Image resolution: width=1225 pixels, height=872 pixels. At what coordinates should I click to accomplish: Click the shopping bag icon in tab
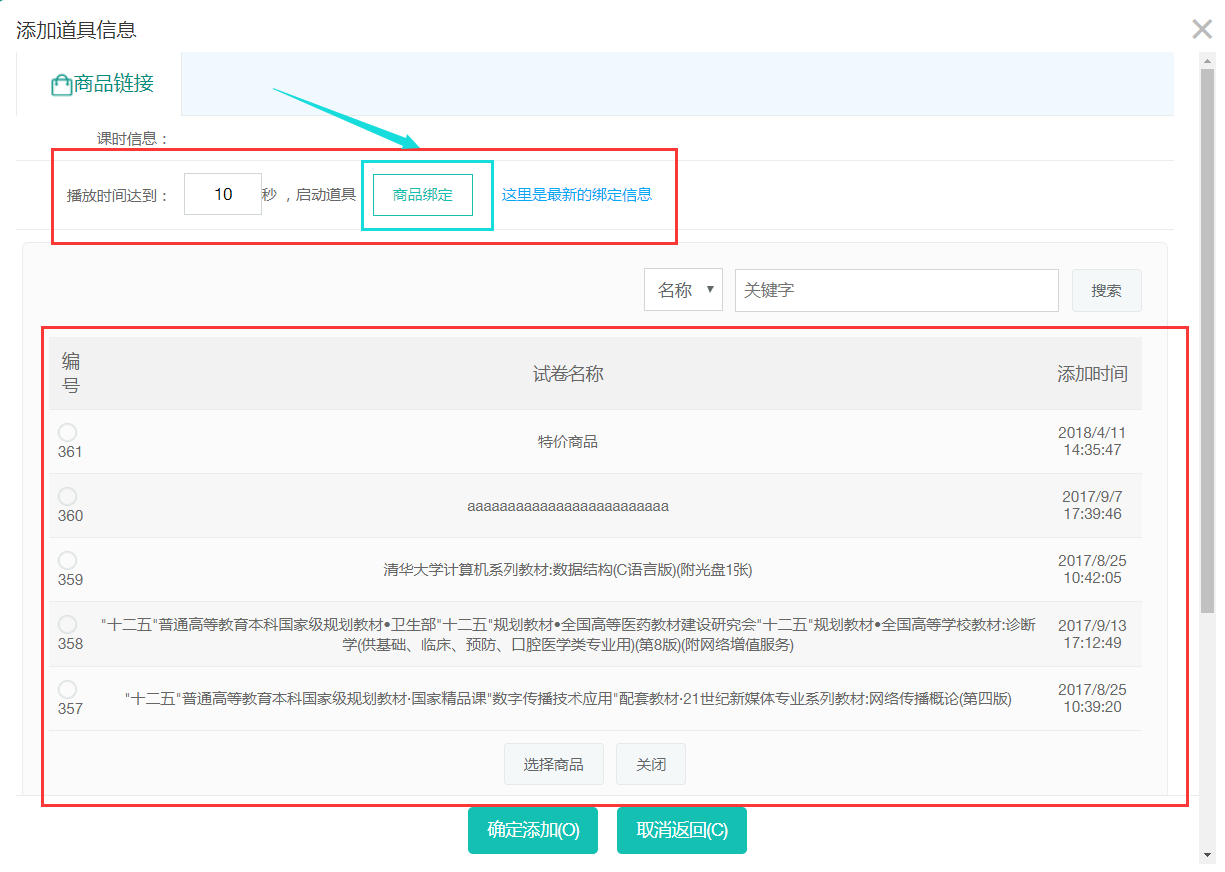coord(61,85)
